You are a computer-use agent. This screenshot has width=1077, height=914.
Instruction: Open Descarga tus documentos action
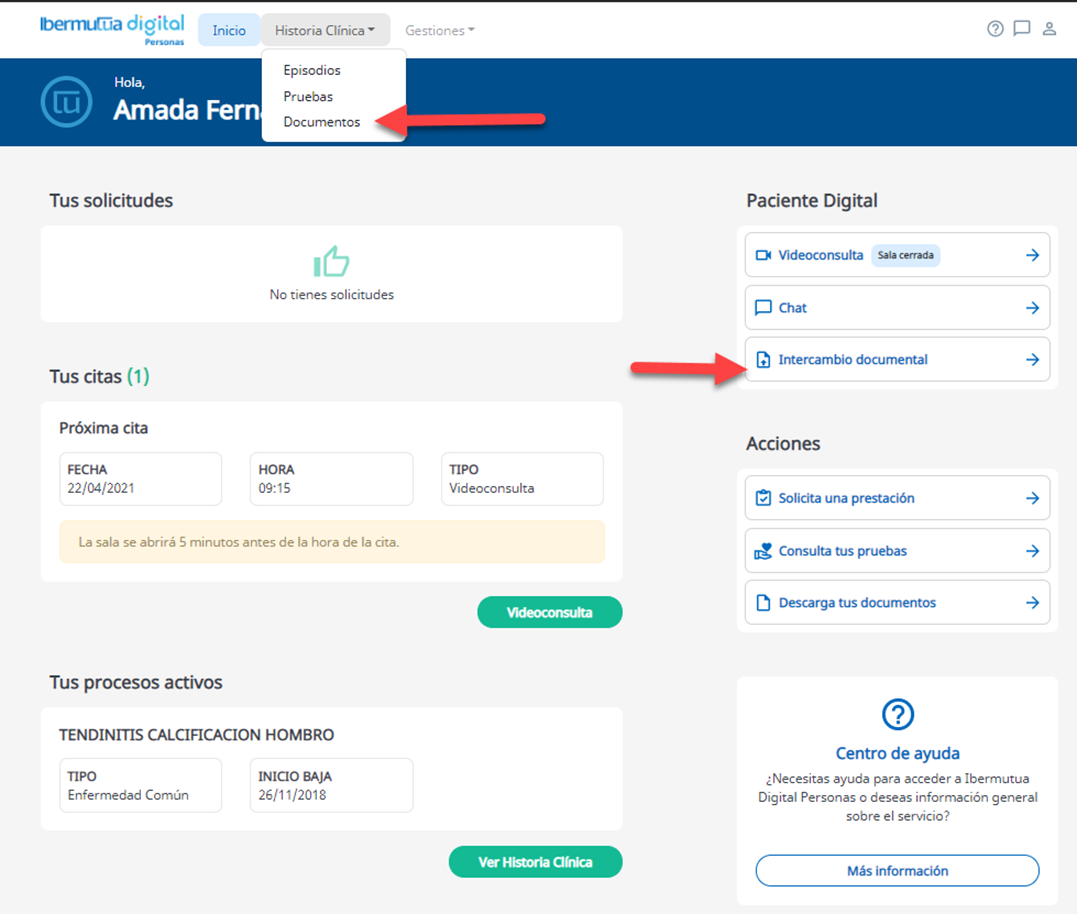pos(897,602)
